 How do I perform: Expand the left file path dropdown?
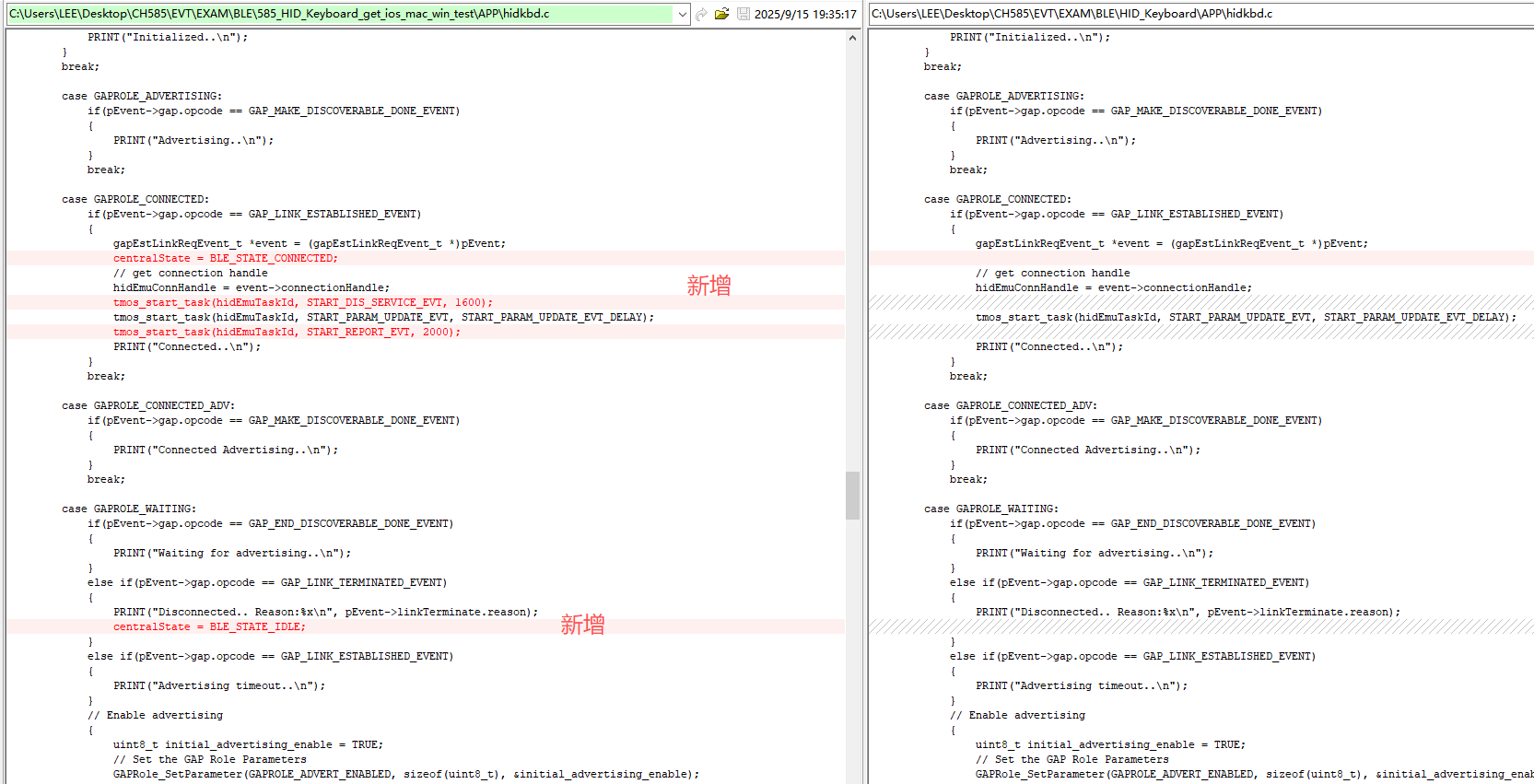[x=682, y=14]
